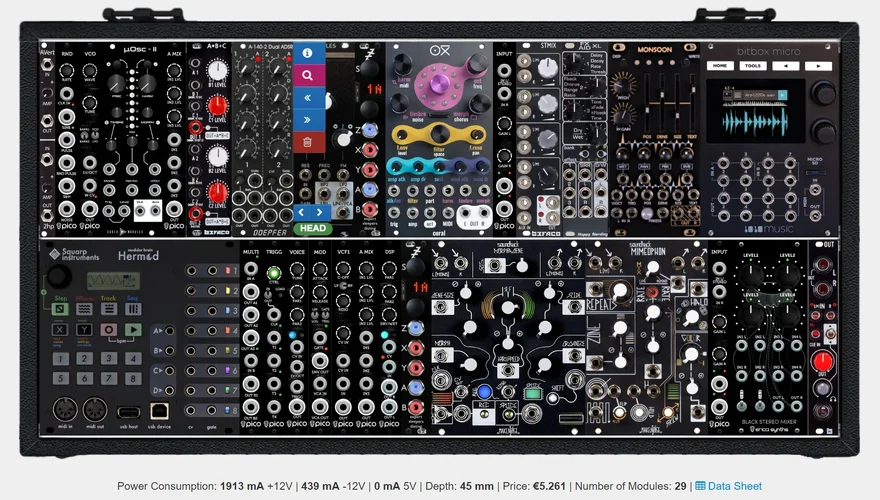
Task: Click the double left chevron move button
Action: pyautogui.click(x=307, y=98)
